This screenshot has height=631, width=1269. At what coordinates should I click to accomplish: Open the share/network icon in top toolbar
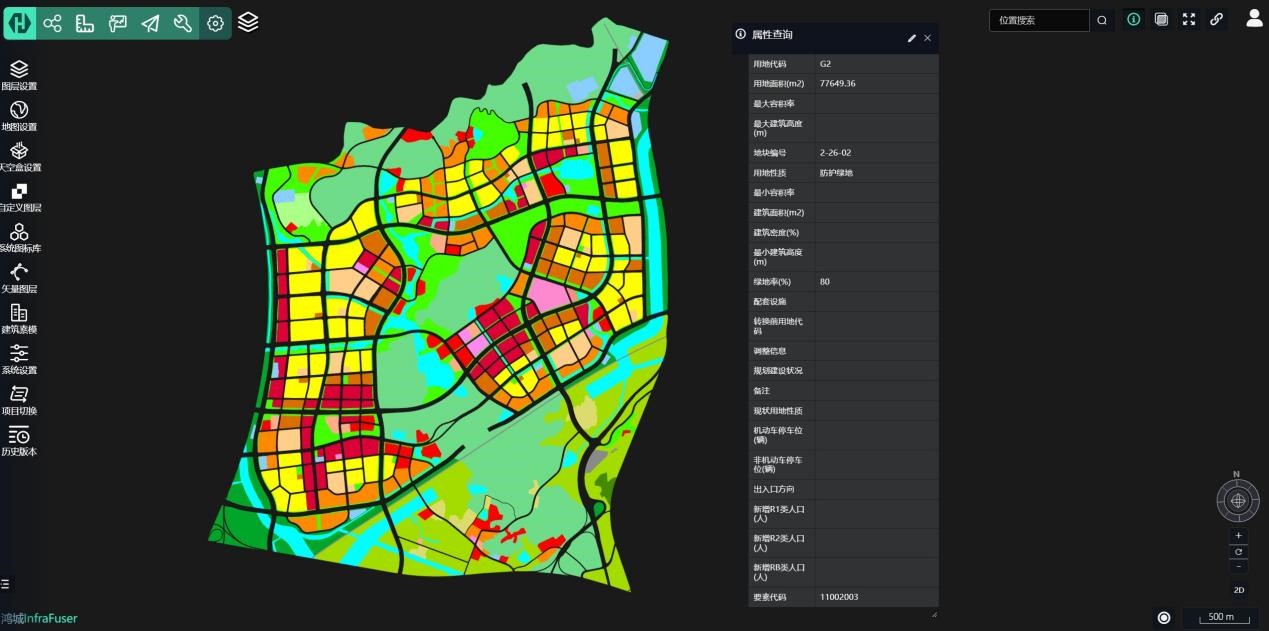pos(52,23)
